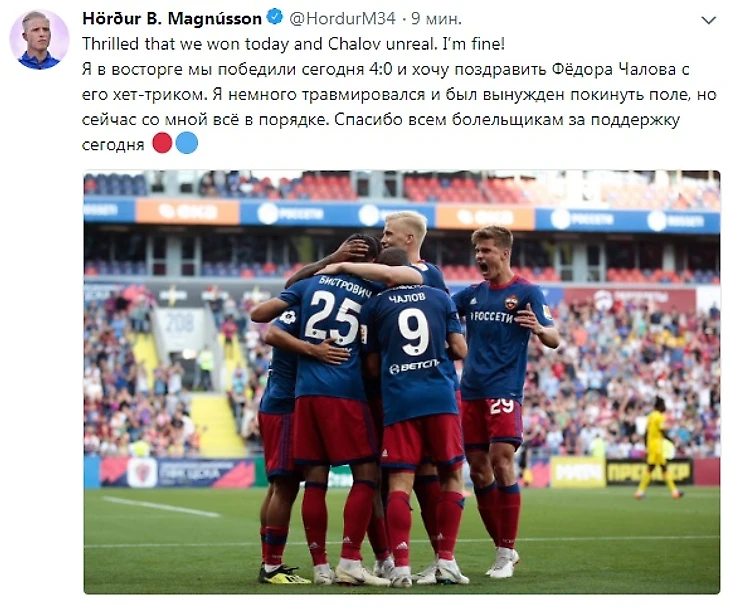Click the ПФК ЦСКА pitch-side board
730x607 pixels.
(x=178, y=472)
